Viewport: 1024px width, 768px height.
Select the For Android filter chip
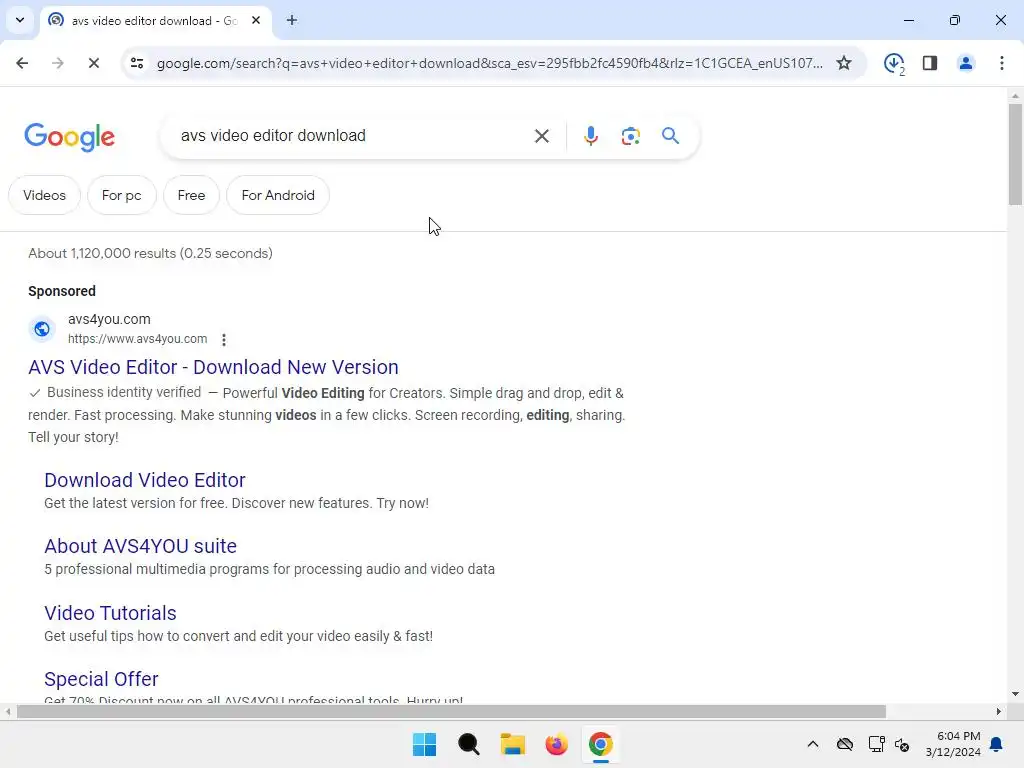[278, 195]
